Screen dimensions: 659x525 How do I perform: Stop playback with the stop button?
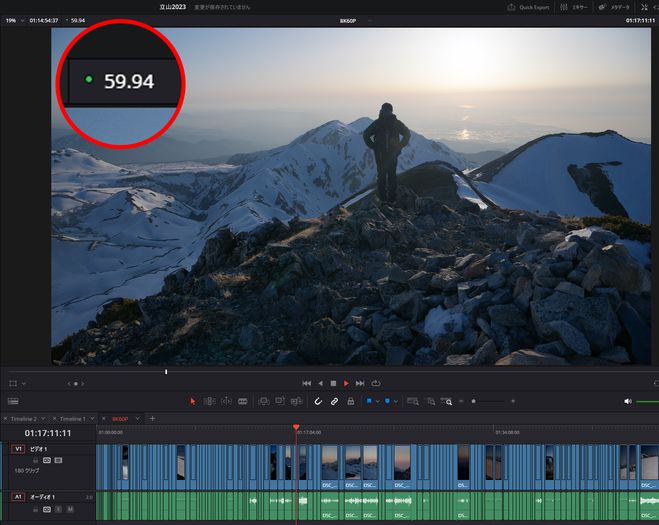click(333, 383)
